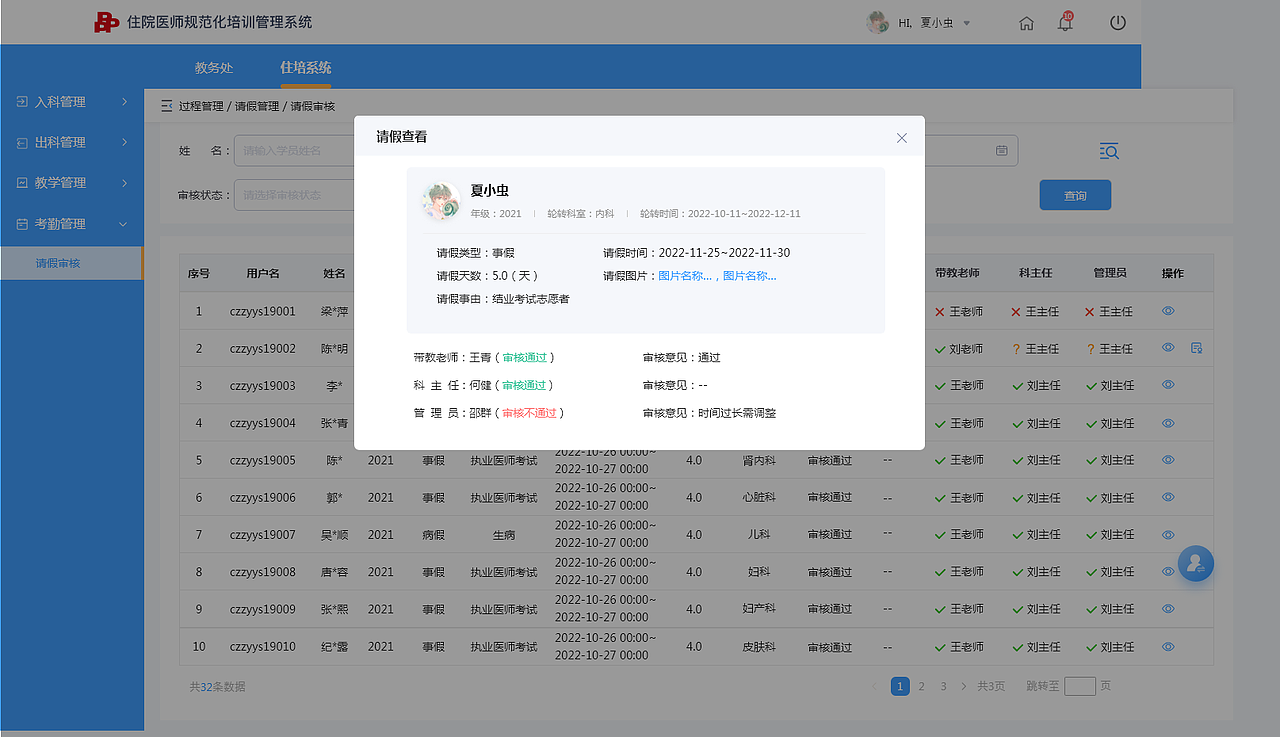The height and width of the screenshot is (737, 1280).
Task: Click the 跳转至 page number input
Action: pos(1080,686)
